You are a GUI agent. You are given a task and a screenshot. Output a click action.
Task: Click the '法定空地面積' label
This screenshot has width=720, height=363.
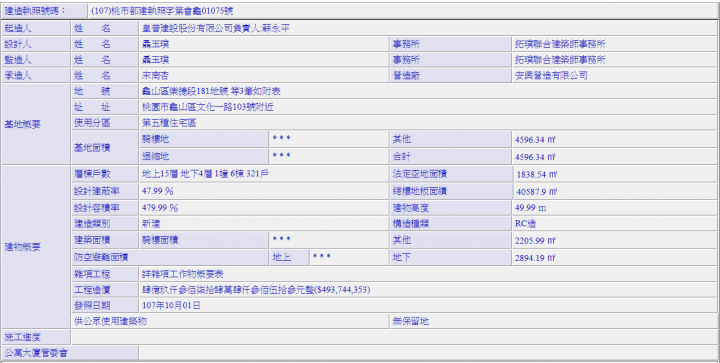[420, 174]
